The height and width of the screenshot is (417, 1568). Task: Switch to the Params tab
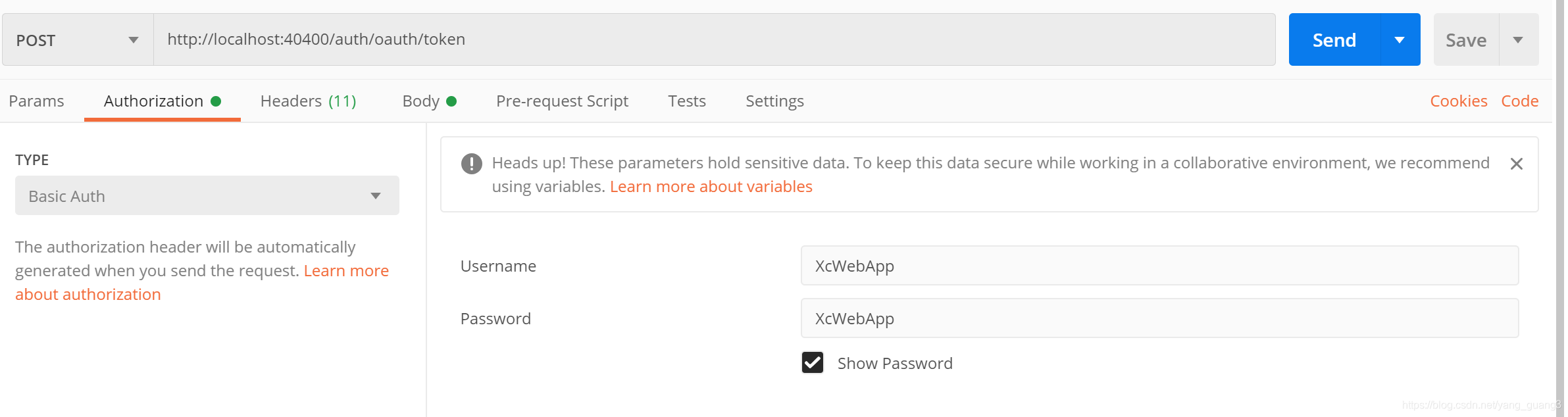[36, 101]
